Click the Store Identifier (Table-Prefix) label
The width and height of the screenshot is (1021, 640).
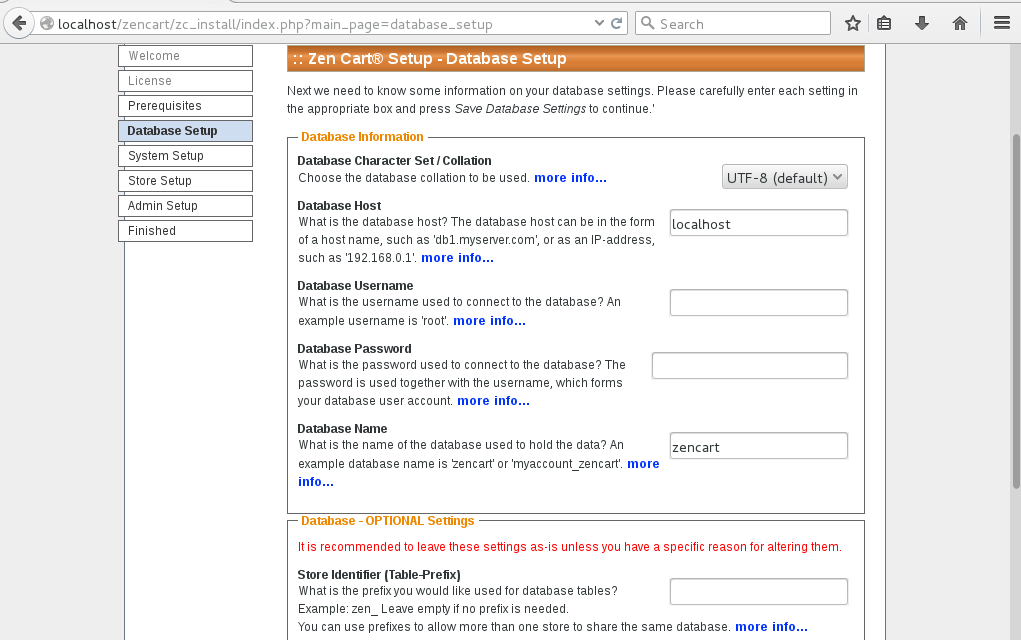tap(379, 575)
